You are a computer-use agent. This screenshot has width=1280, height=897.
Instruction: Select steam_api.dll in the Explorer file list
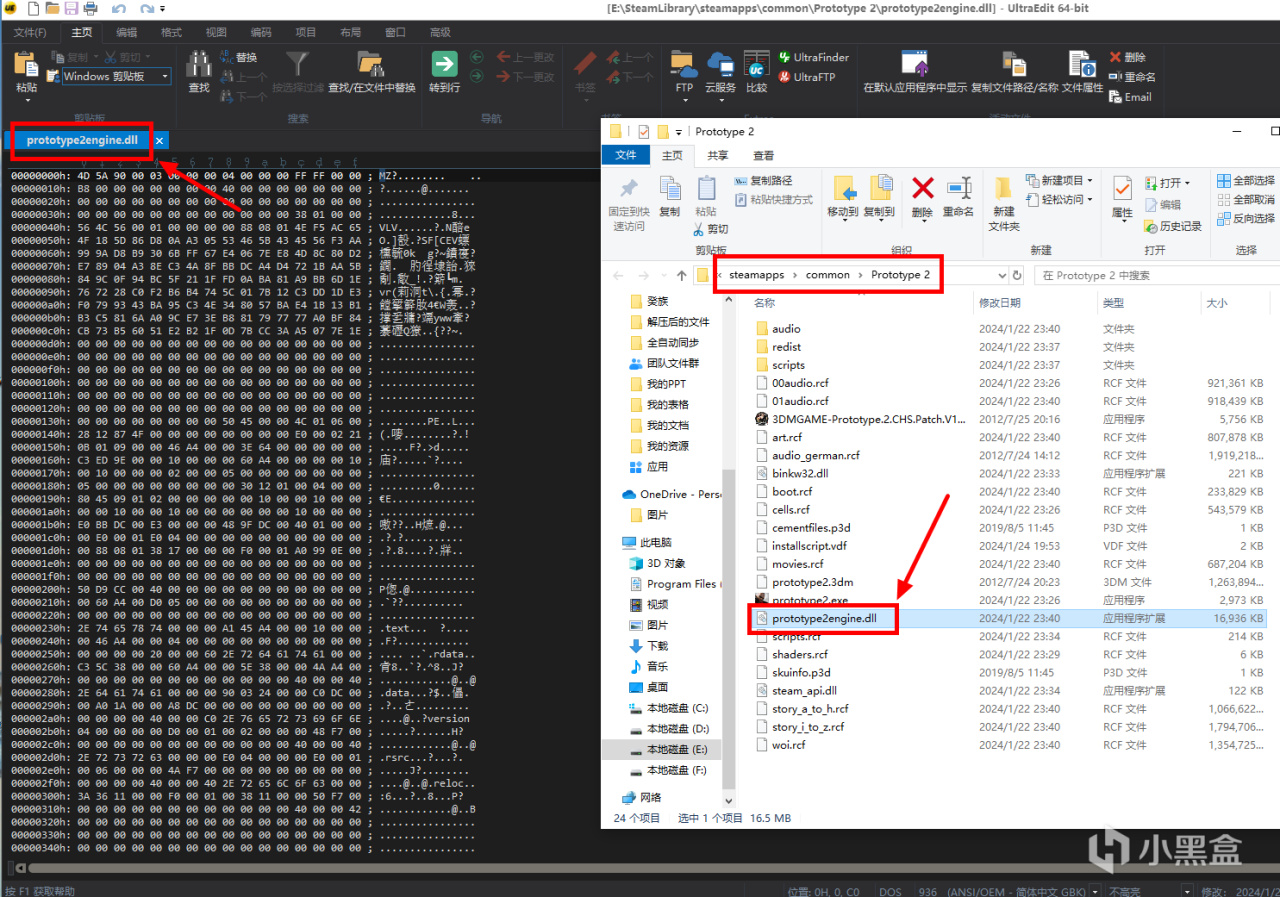[x=804, y=691]
